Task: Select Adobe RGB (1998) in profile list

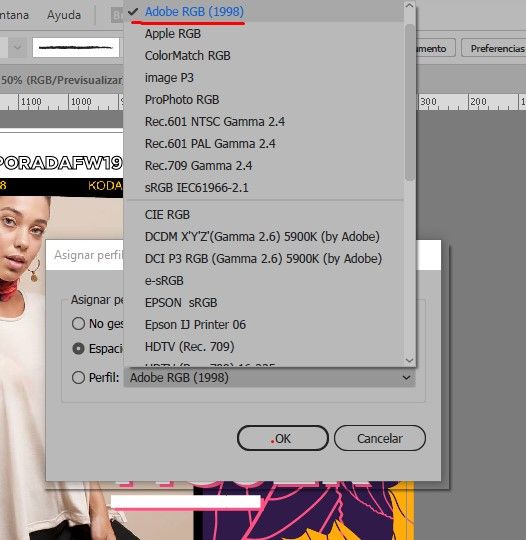Action: (264, 11)
